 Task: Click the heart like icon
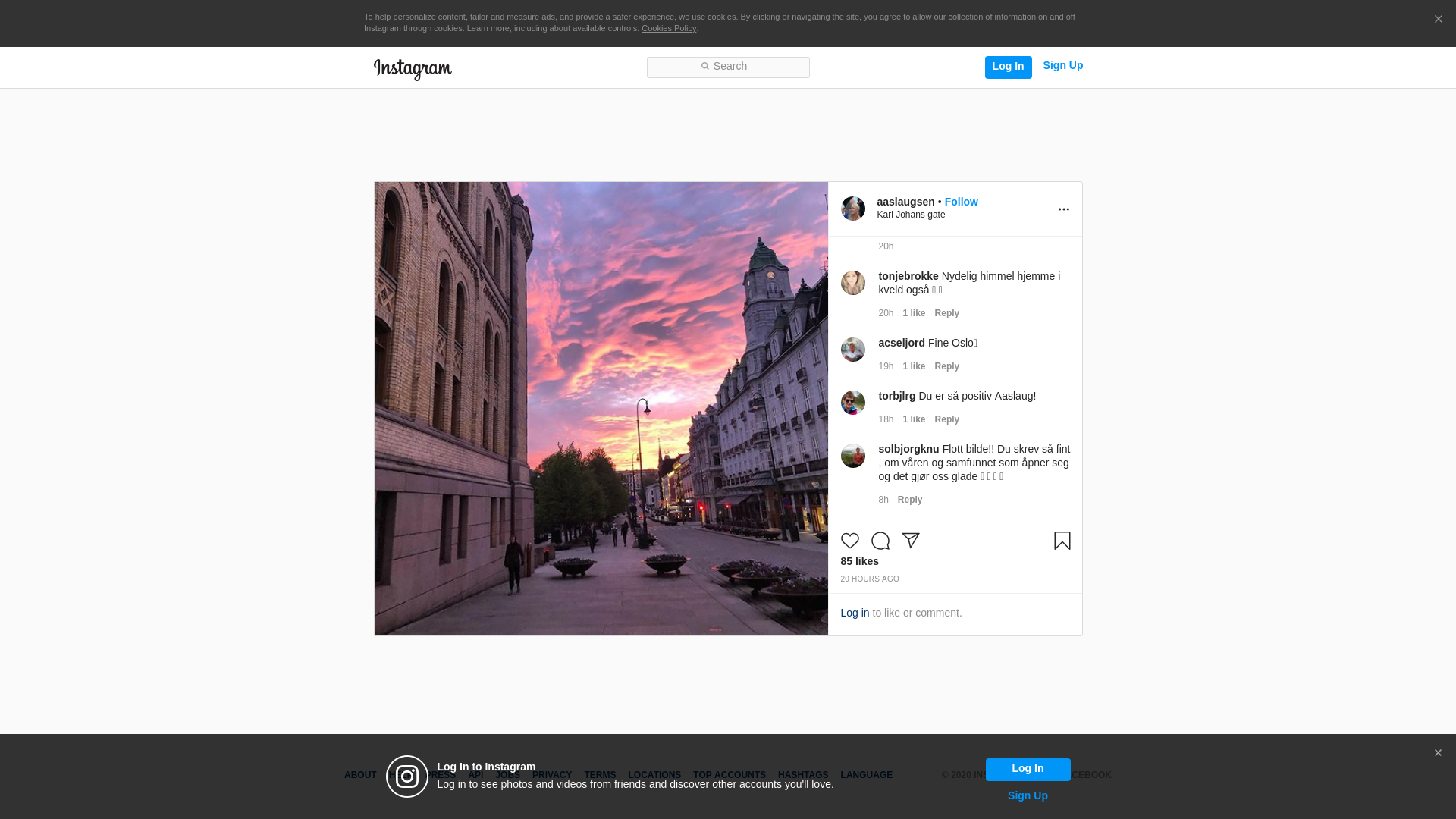pyautogui.click(x=849, y=541)
